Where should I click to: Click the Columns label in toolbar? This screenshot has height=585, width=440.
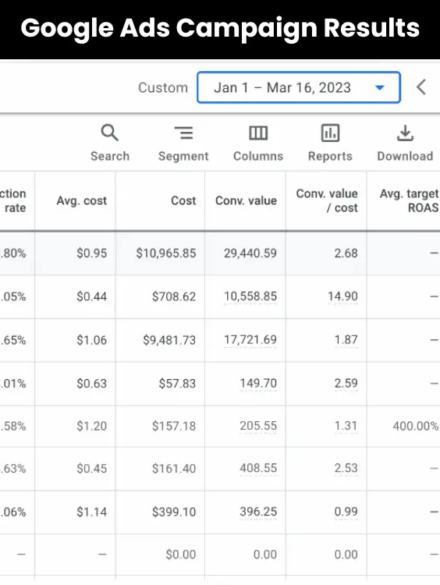[258, 156]
